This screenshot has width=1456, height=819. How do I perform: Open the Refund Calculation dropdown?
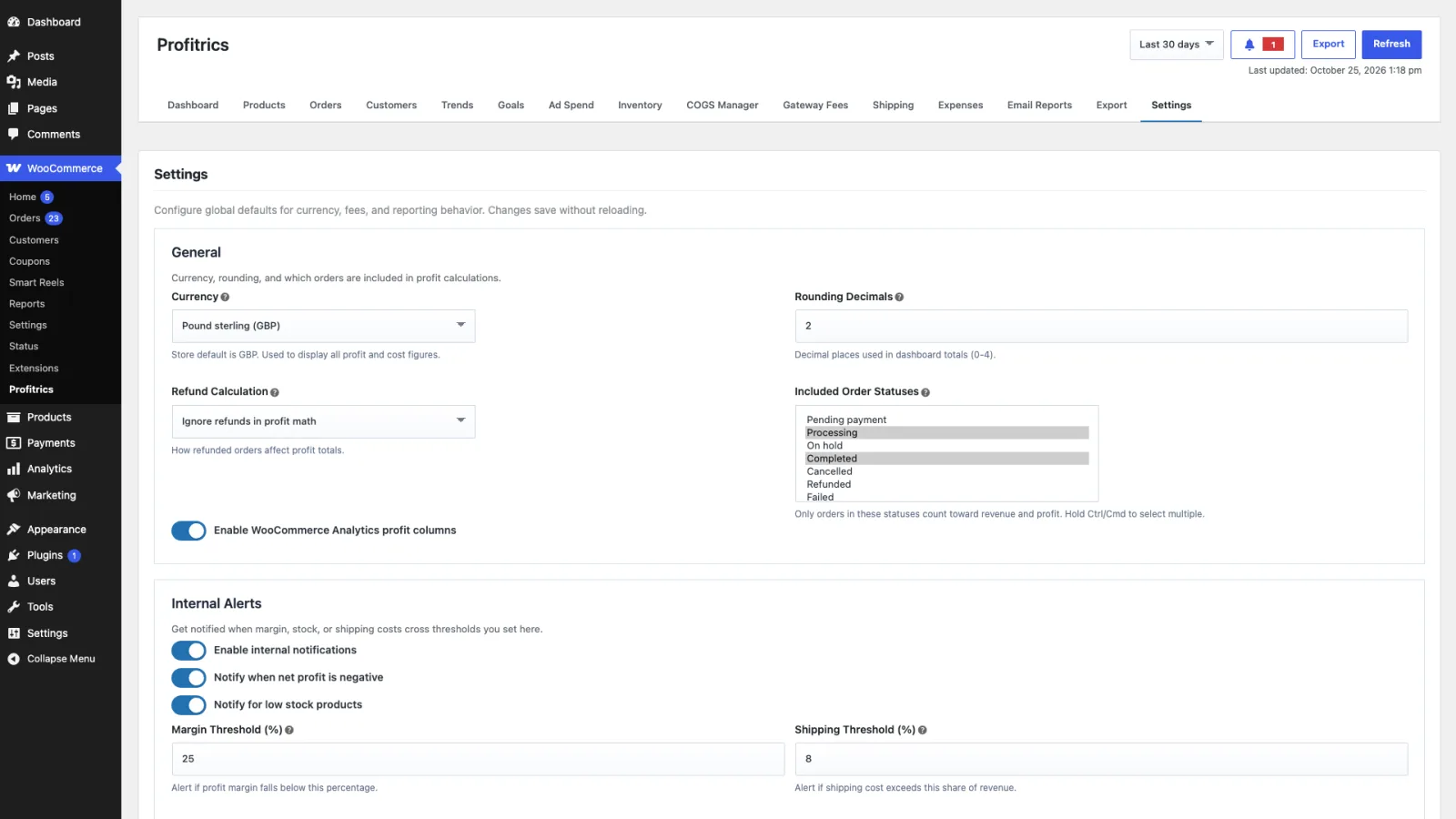[323, 421]
